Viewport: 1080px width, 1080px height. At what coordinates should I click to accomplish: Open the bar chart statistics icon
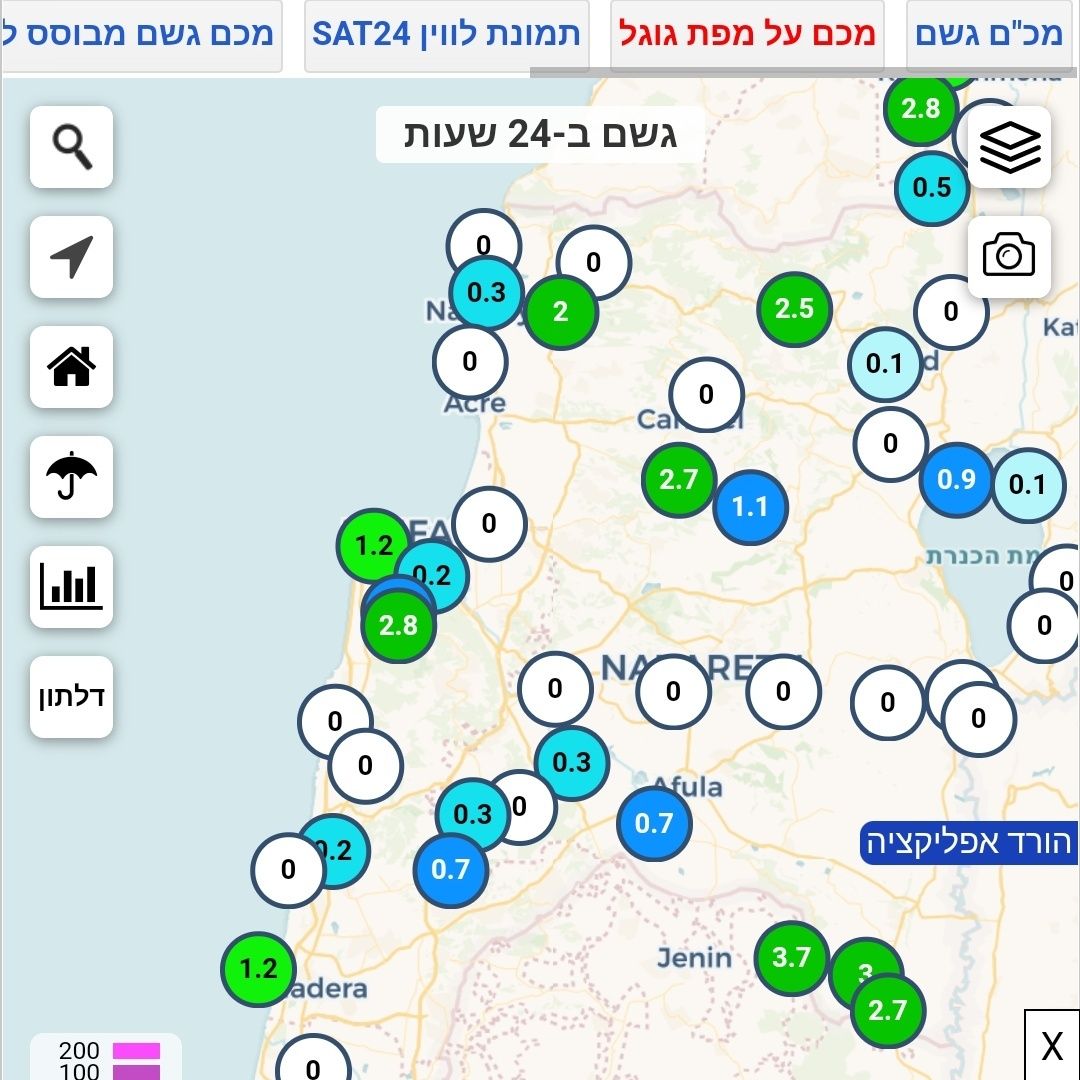pyautogui.click(x=71, y=586)
